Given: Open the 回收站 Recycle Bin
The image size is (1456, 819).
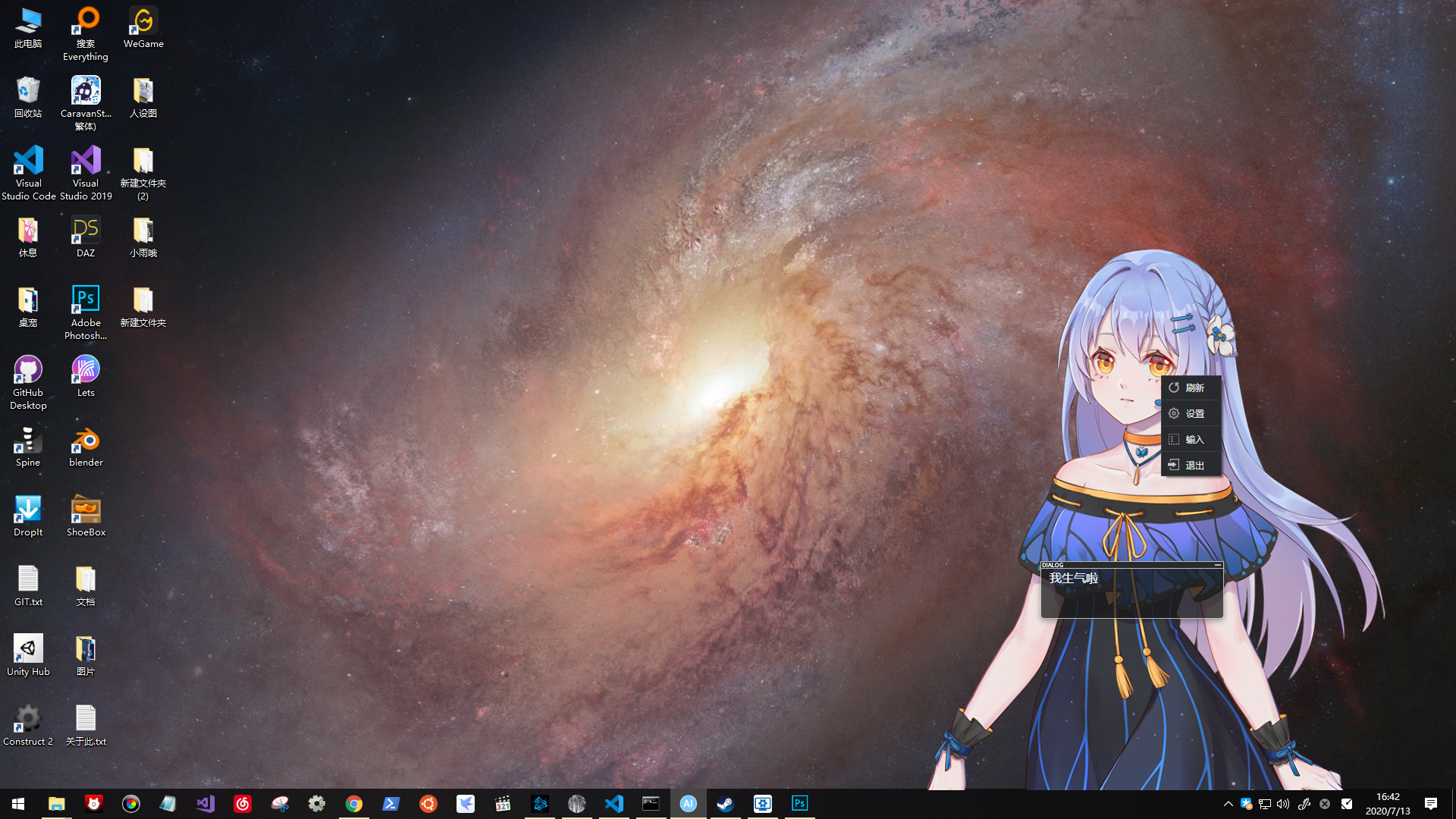Looking at the screenshot, I should (28, 90).
